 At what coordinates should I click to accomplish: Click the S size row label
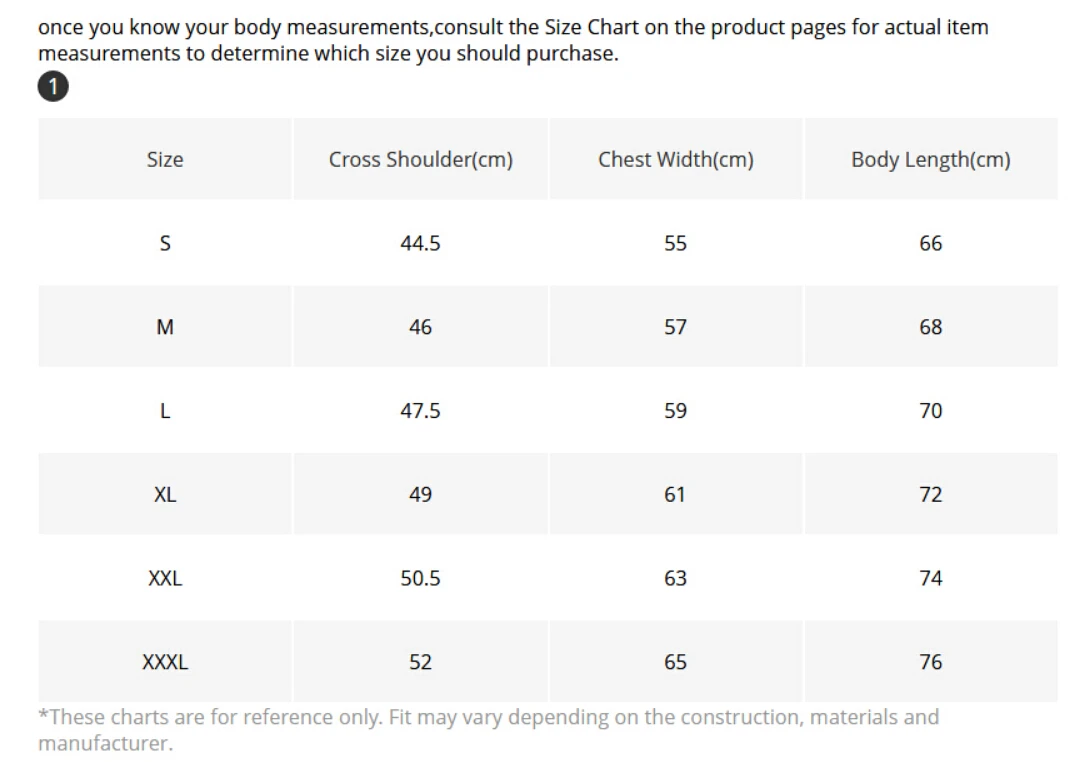(165, 243)
